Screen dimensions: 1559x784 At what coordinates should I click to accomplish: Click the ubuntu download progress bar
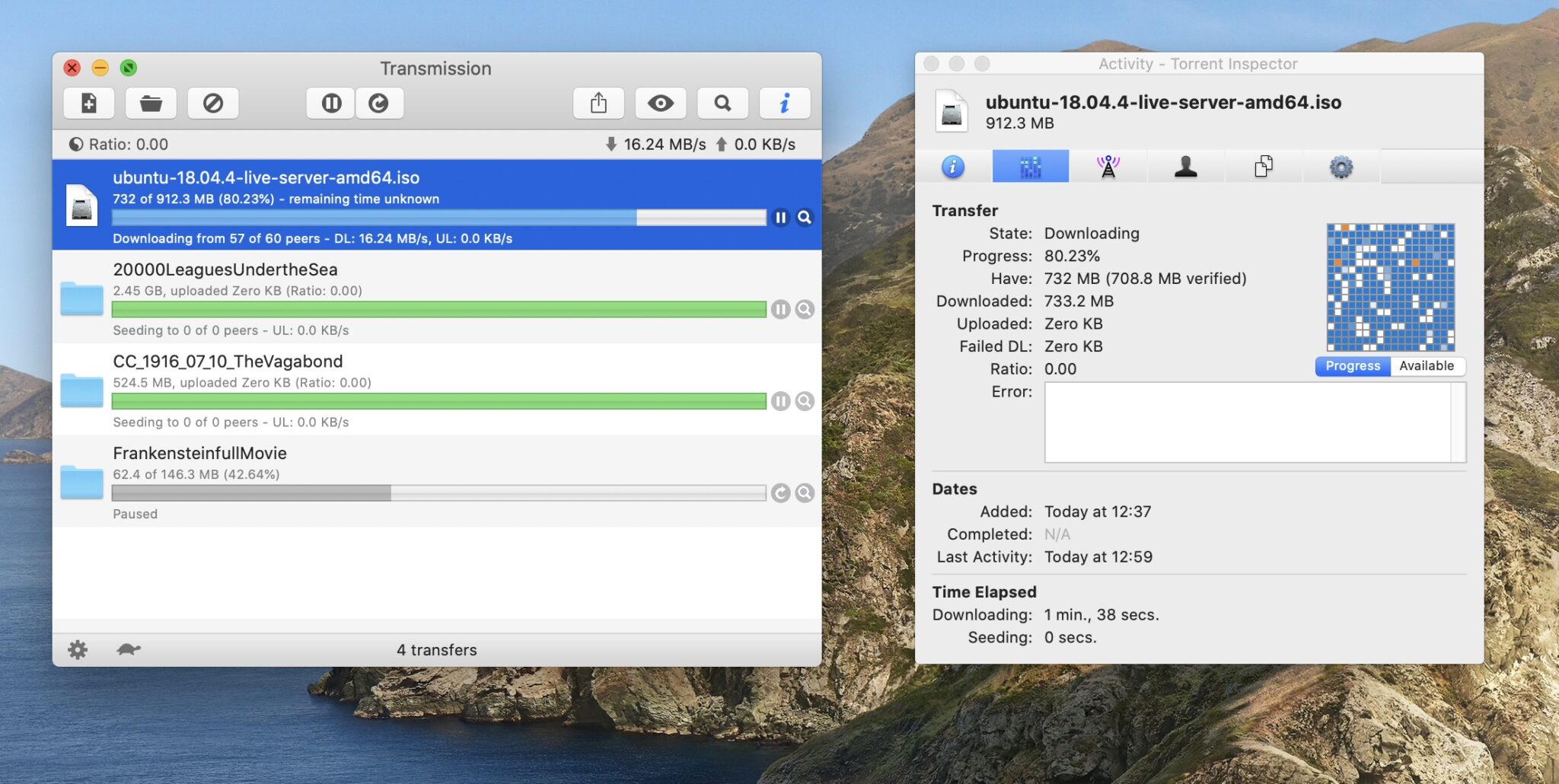438,218
